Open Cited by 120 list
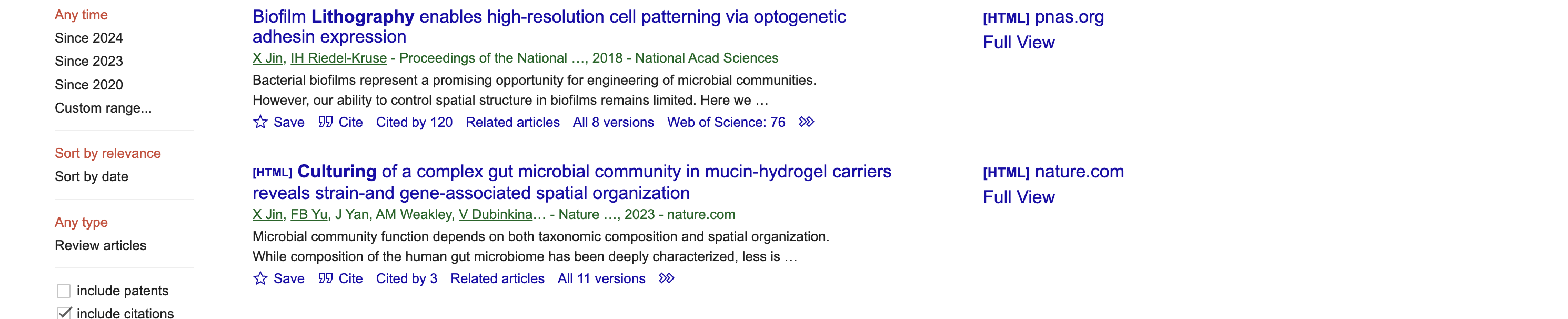Viewport: 1568px width, 319px height. coord(415,122)
